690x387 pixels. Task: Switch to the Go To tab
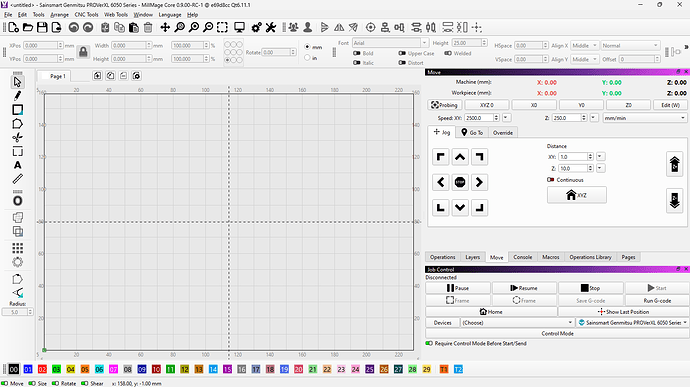pyautogui.click(x=472, y=133)
